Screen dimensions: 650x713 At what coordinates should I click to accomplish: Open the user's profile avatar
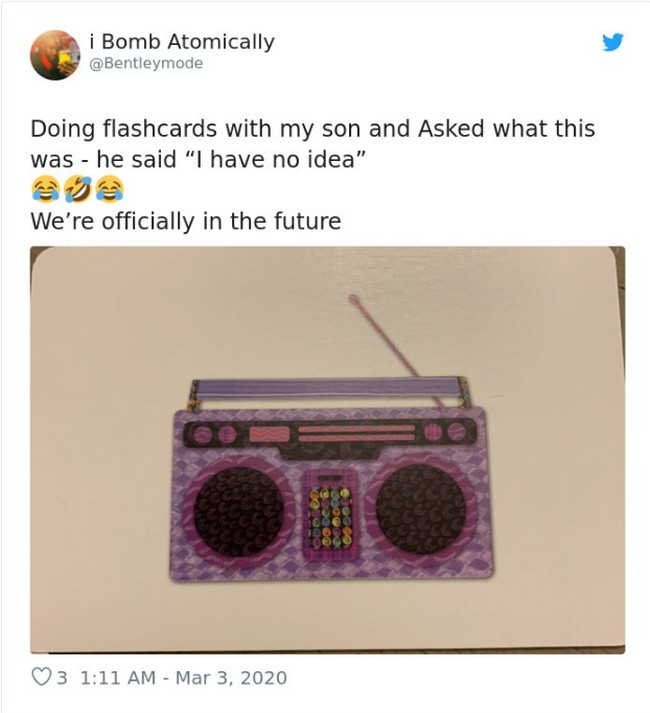[55, 55]
